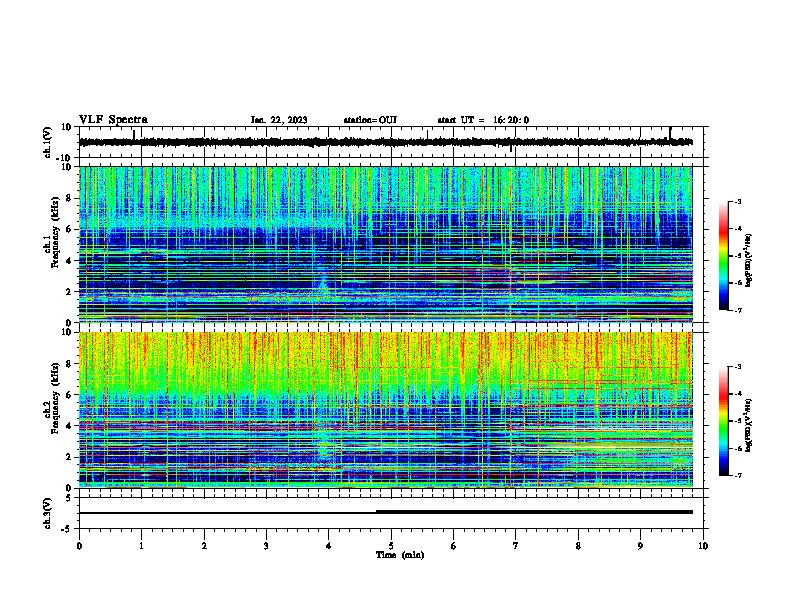Click the "start UT = 16:20: 0" text
Screen dimensions: 792x612
click(483, 120)
